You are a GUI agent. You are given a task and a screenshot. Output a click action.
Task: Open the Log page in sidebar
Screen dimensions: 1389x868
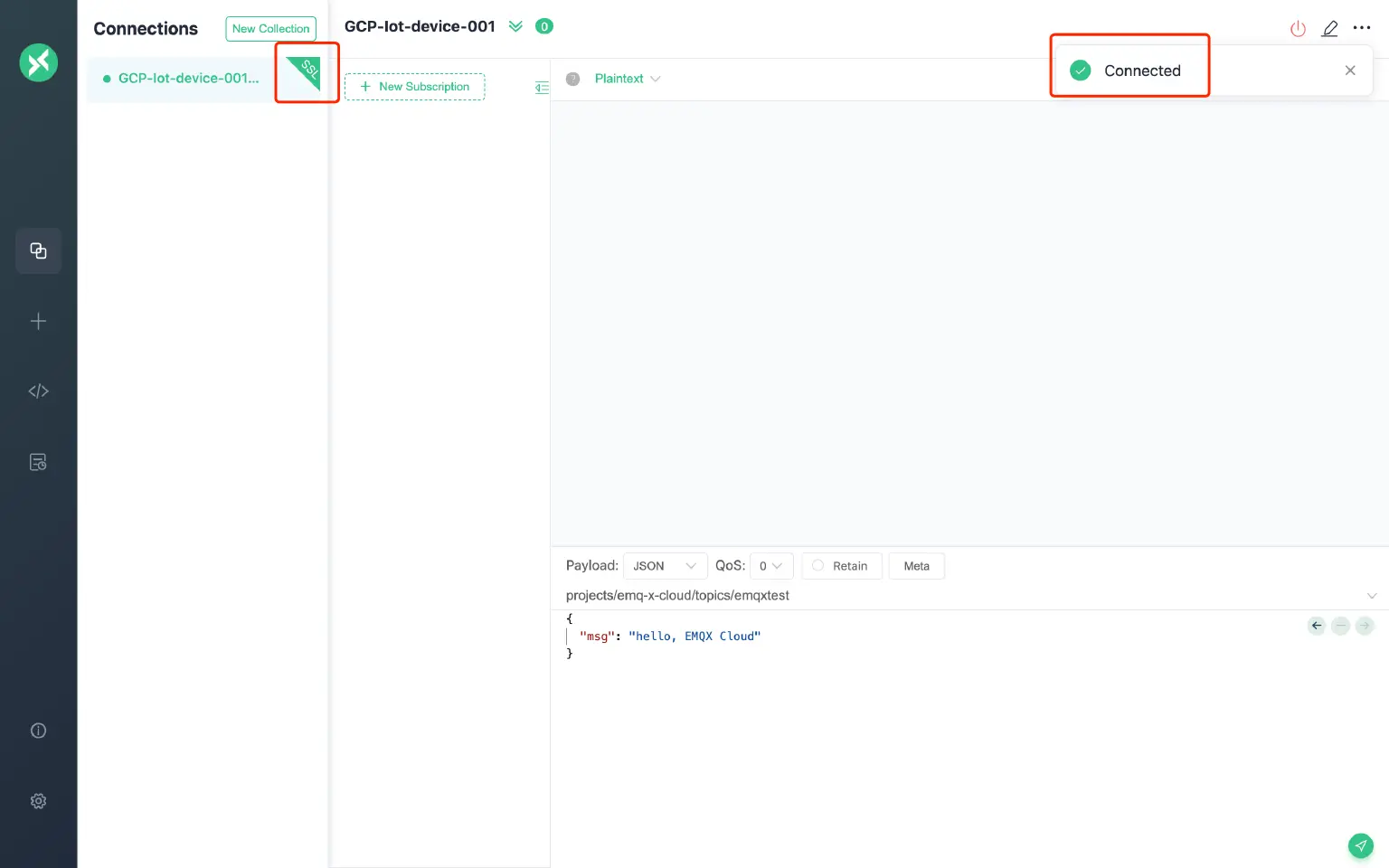tap(38, 462)
